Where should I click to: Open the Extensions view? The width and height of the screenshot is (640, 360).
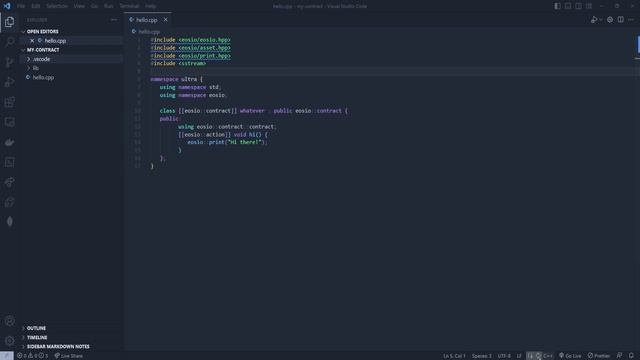point(9,102)
